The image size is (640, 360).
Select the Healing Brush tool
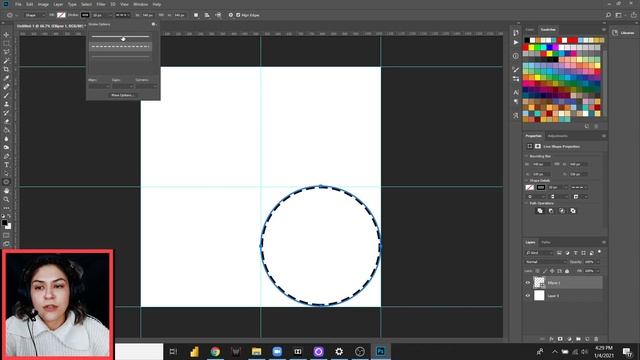(6, 87)
